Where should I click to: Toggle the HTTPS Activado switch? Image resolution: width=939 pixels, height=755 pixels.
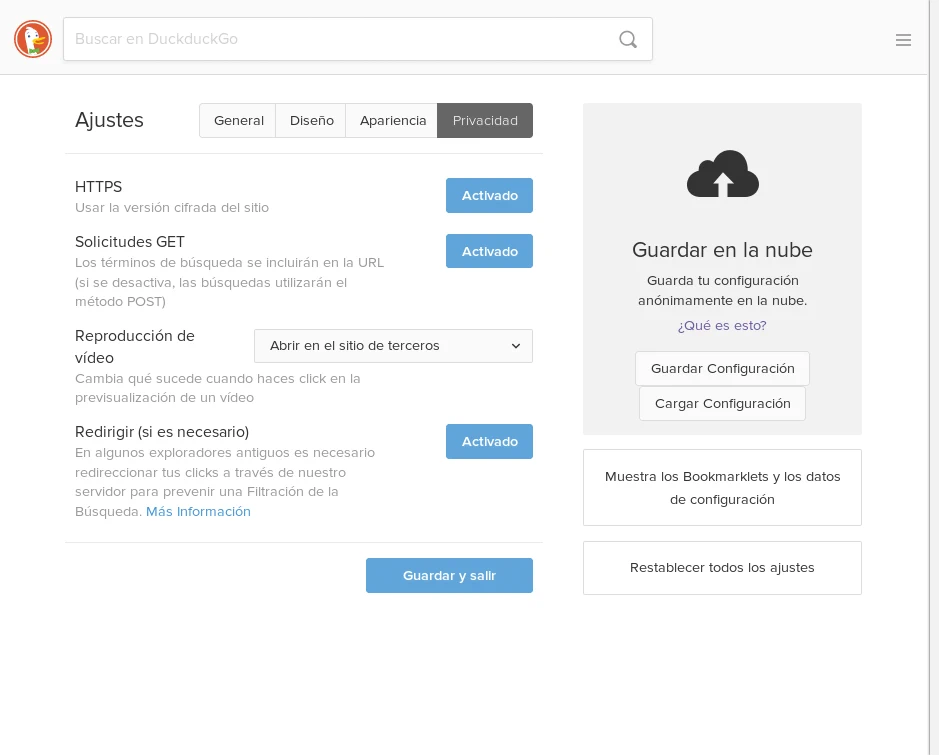coord(489,196)
